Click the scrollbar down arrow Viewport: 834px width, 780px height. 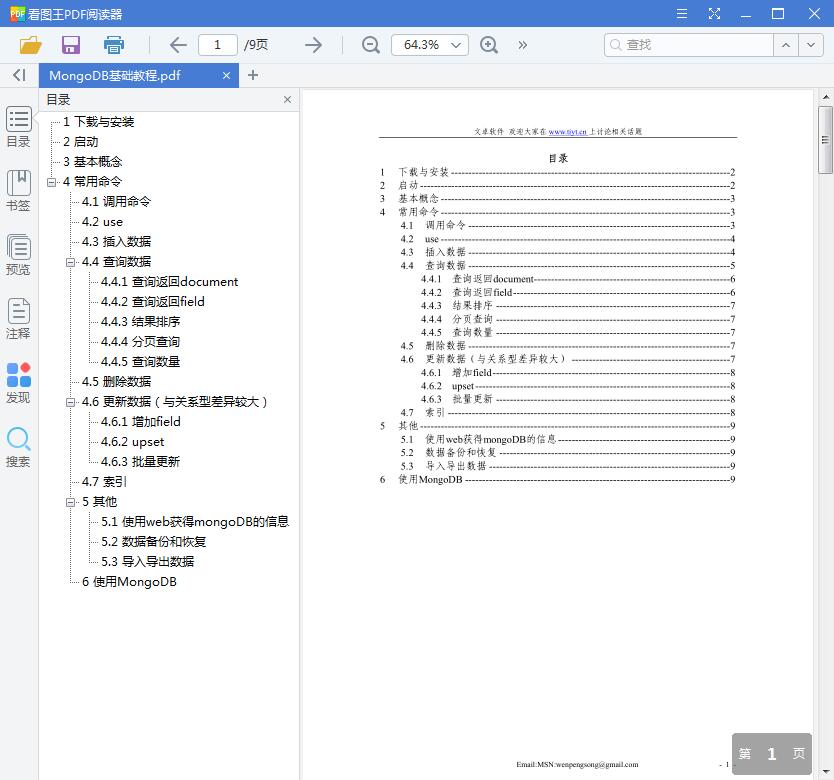point(825,771)
